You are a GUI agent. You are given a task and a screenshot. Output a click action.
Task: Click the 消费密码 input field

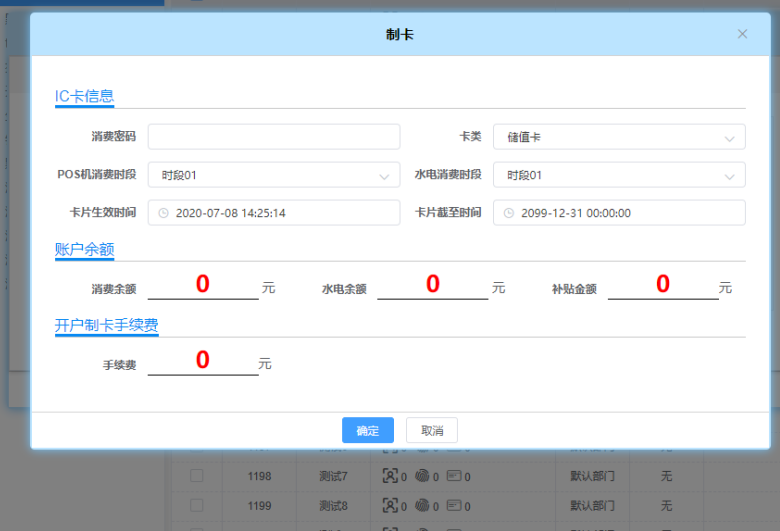tap(273, 137)
